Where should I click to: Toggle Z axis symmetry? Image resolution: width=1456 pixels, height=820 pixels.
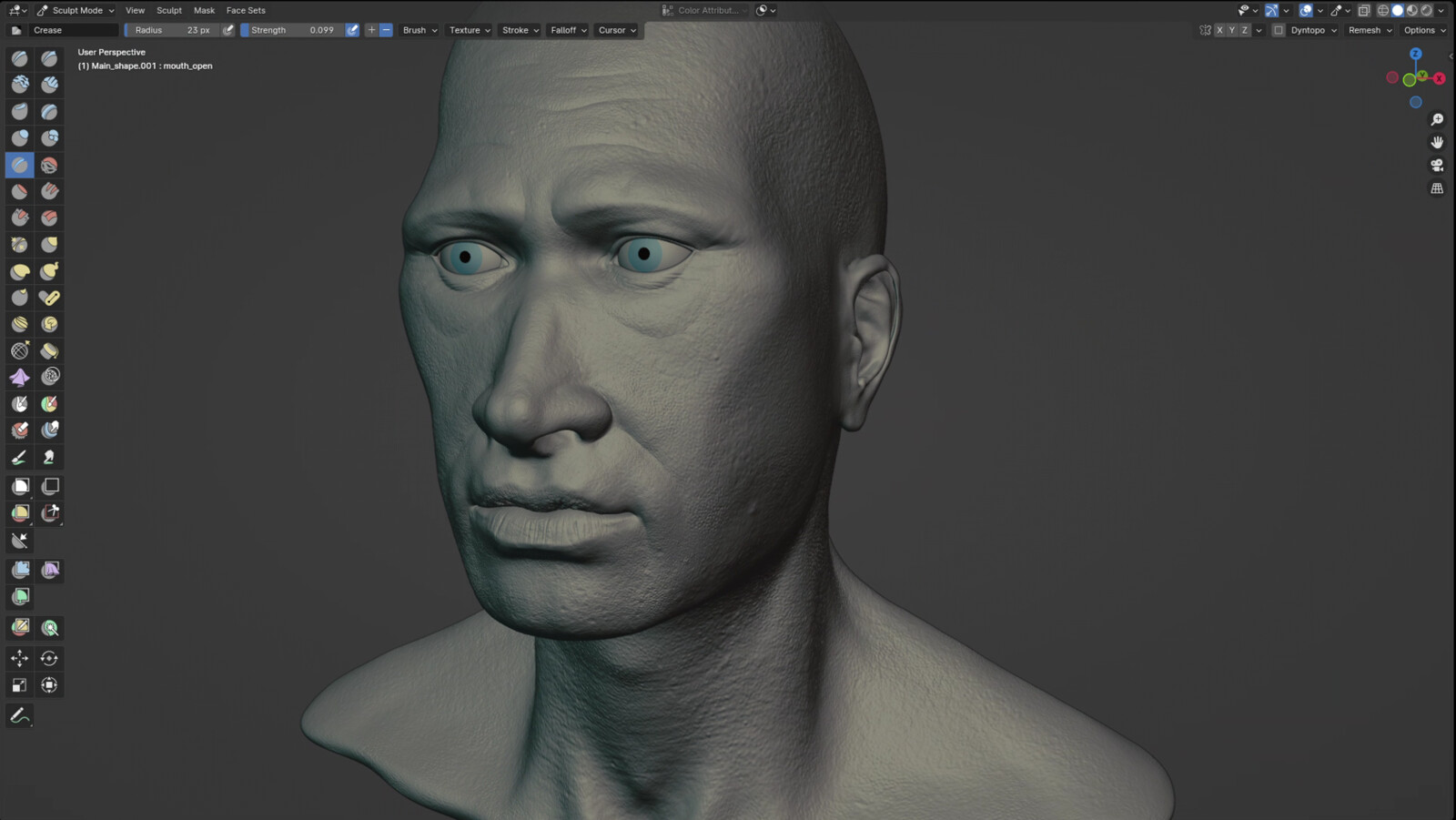(1245, 30)
